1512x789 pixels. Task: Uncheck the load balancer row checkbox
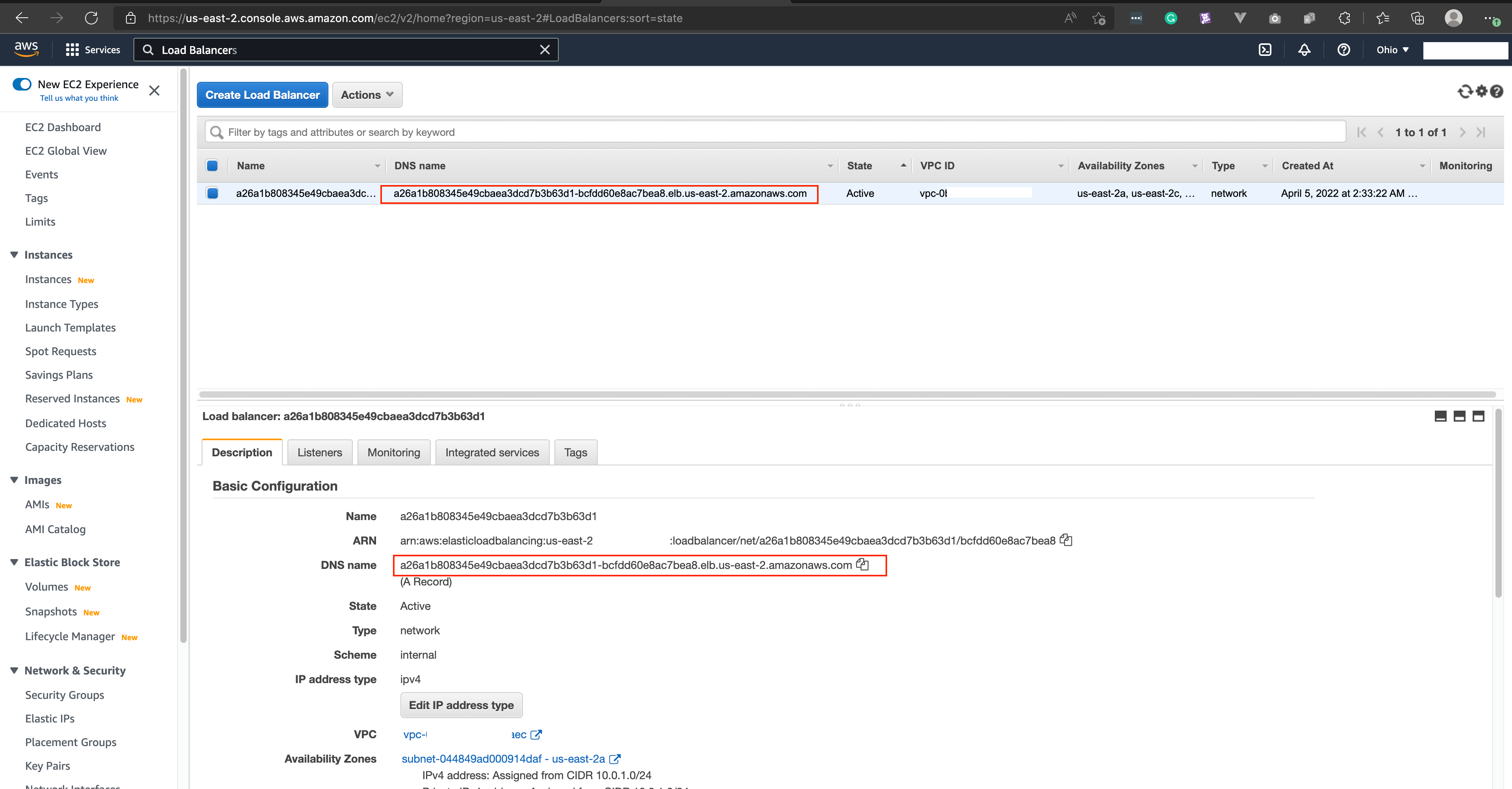click(213, 193)
